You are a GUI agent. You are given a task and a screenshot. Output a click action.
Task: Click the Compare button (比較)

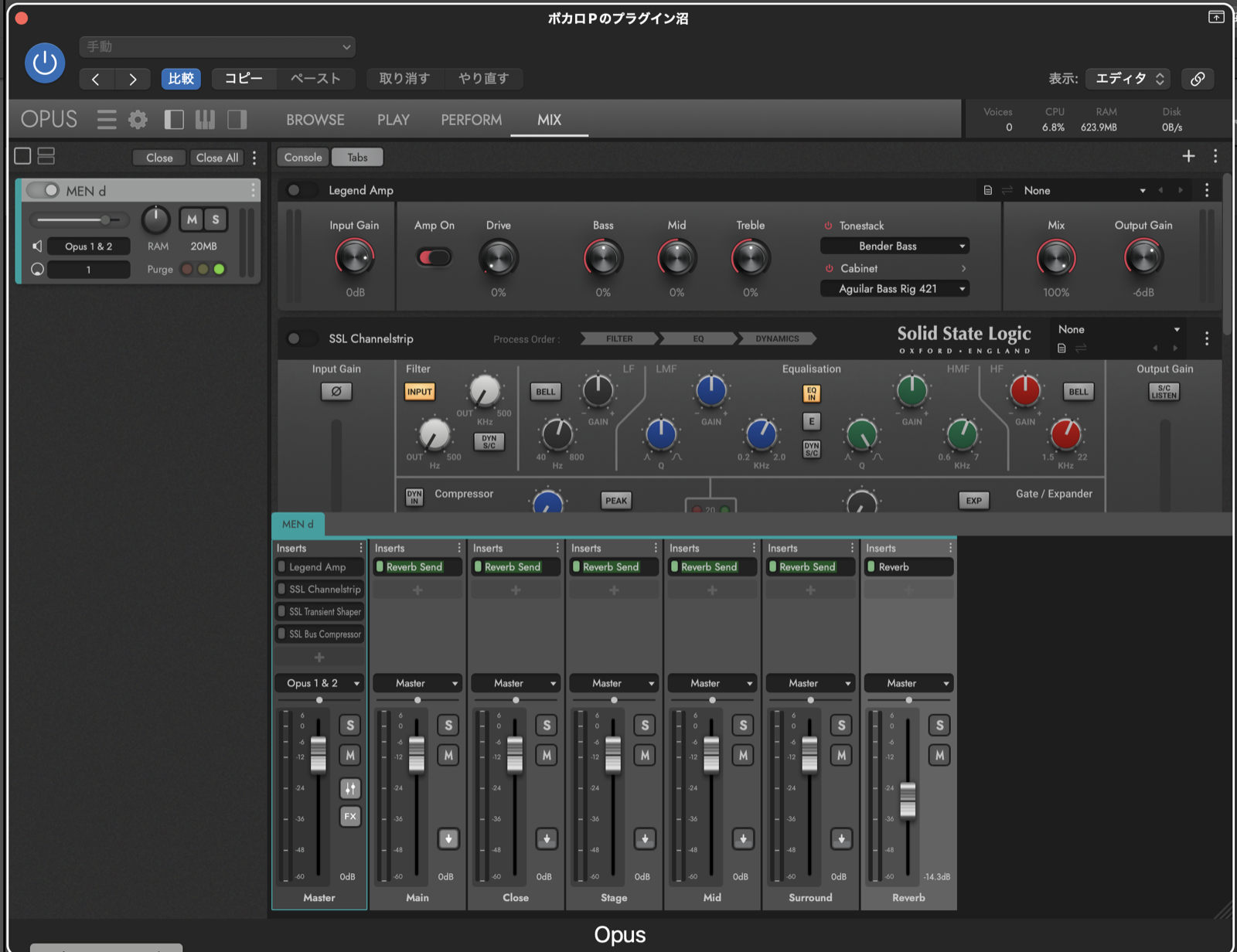click(x=181, y=79)
